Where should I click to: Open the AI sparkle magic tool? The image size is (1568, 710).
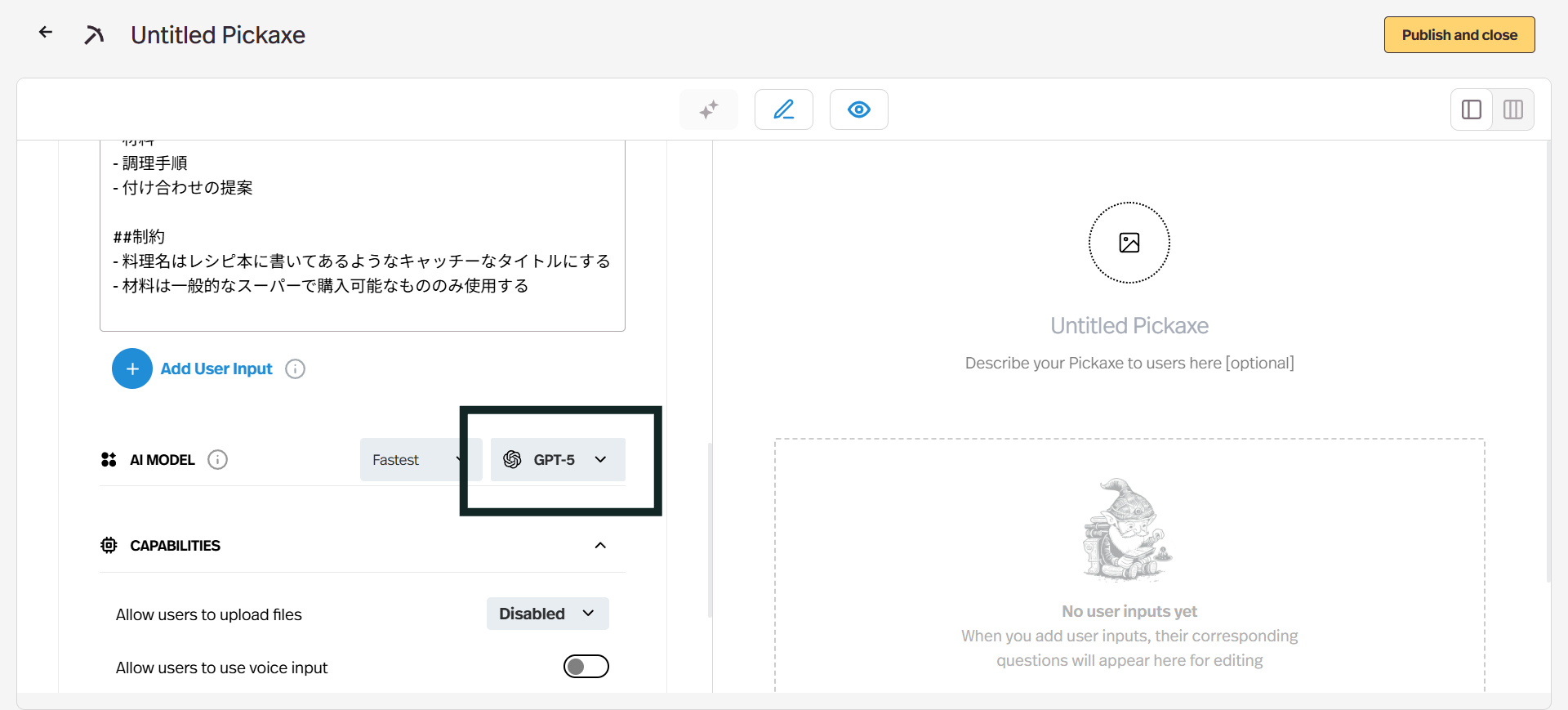pyautogui.click(x=708, y=109)
